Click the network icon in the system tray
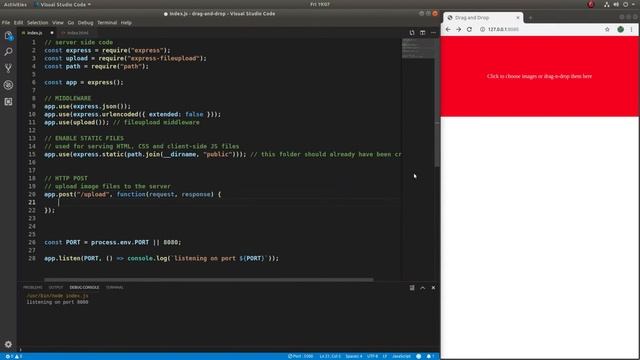 pos(607,4)
